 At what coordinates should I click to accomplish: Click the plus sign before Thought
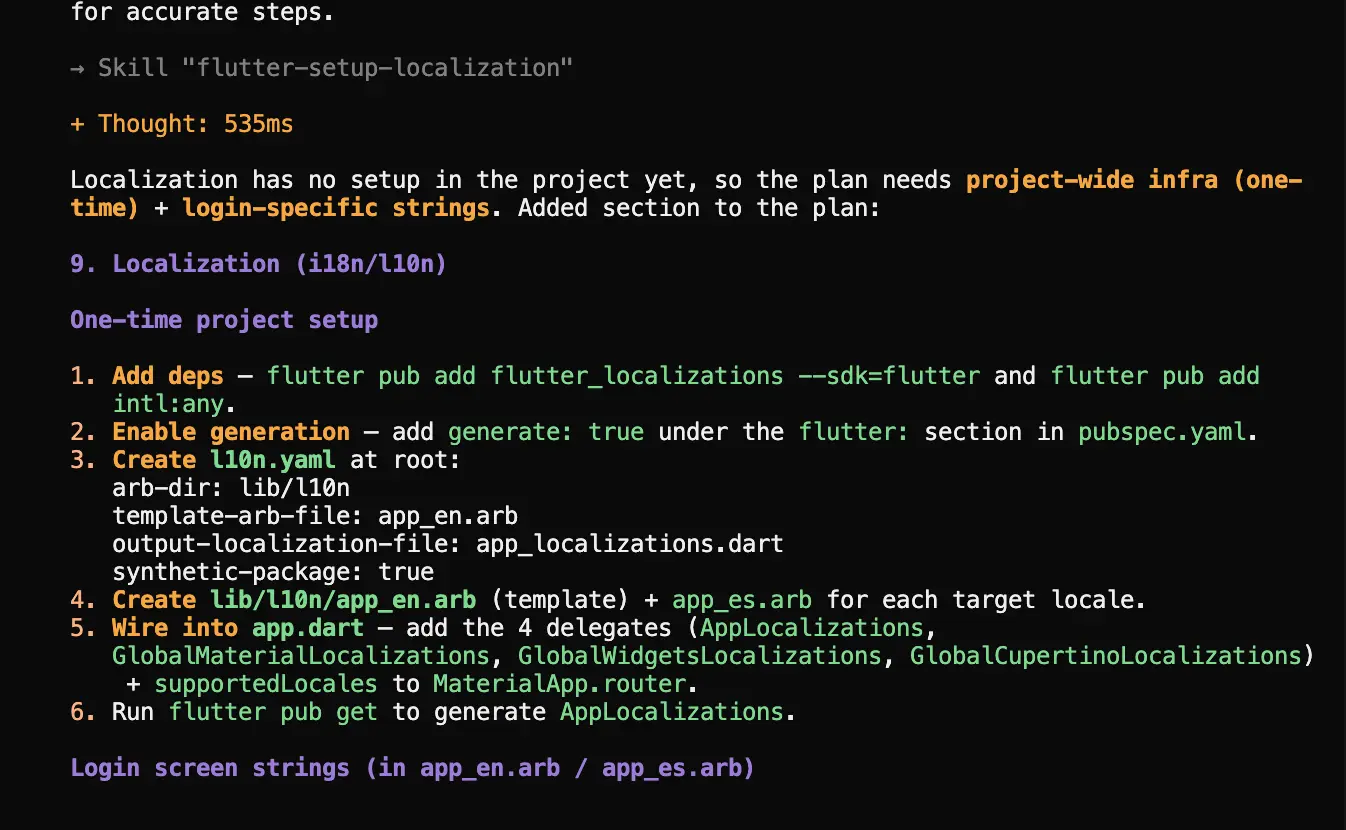[77, 124]
